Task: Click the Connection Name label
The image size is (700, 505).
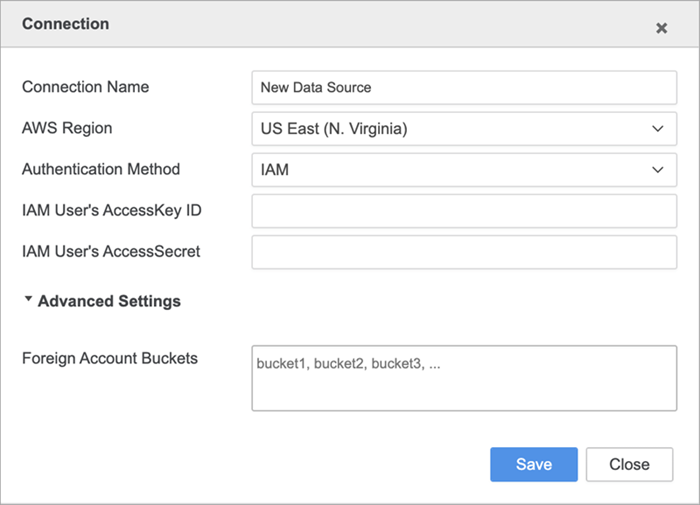Action: coord(85,87)
